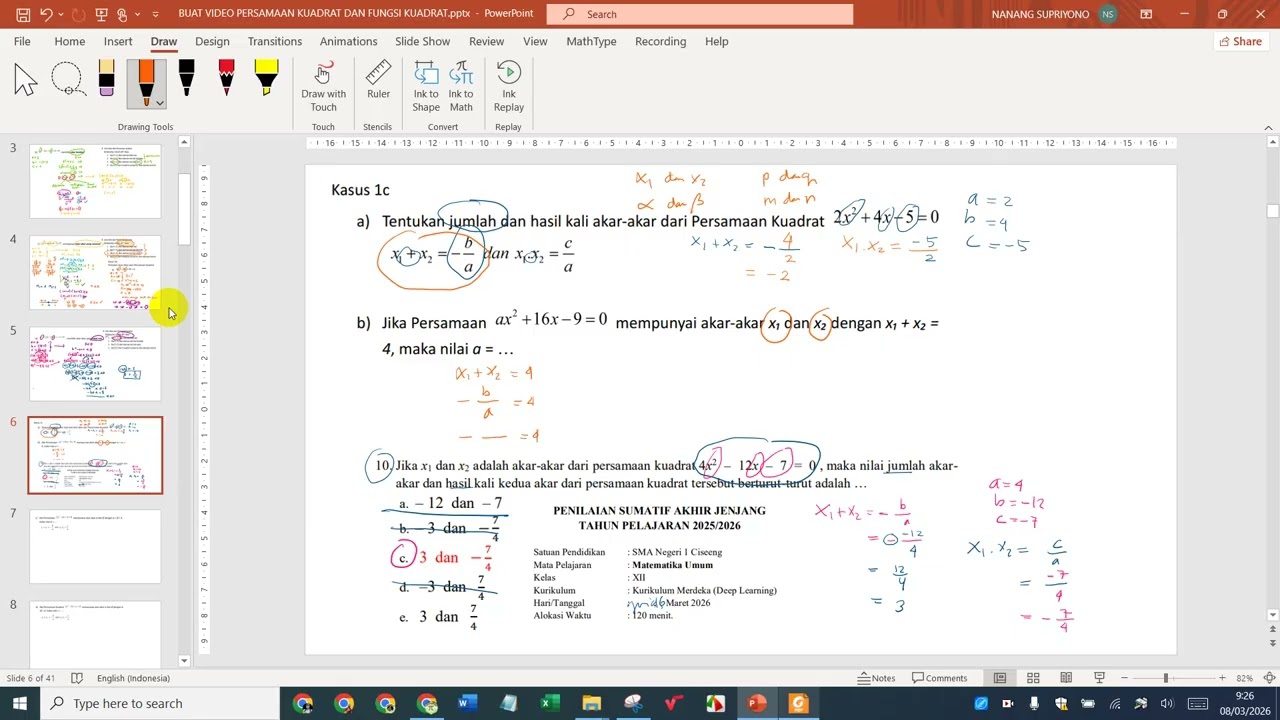Click thumbnail pane scroll-up arrow
Screen dimensions: 1280x720
184,143
